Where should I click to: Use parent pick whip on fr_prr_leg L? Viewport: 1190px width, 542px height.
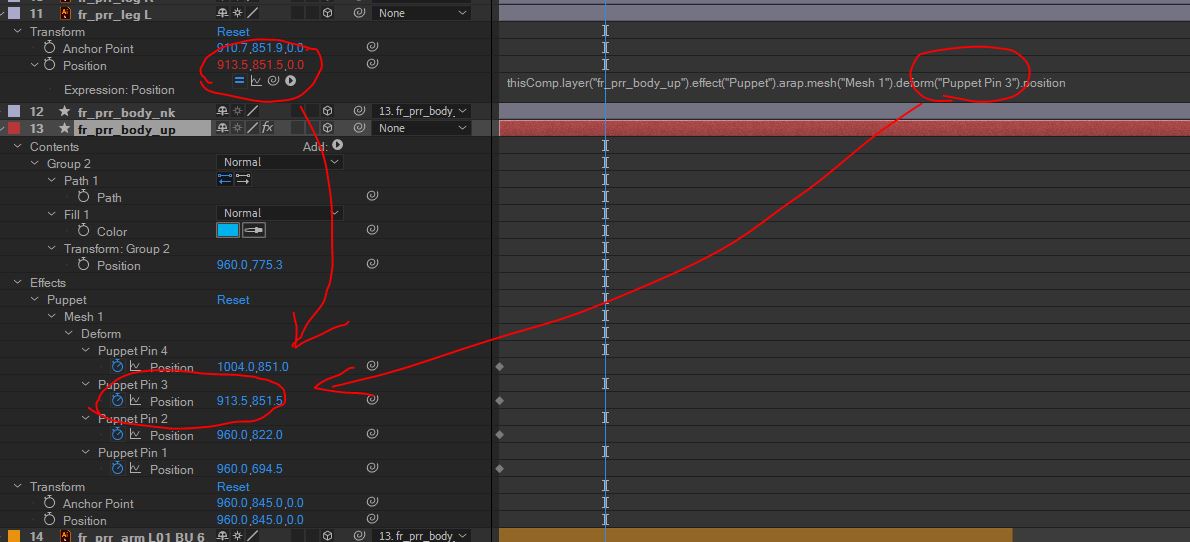[359, 13]
